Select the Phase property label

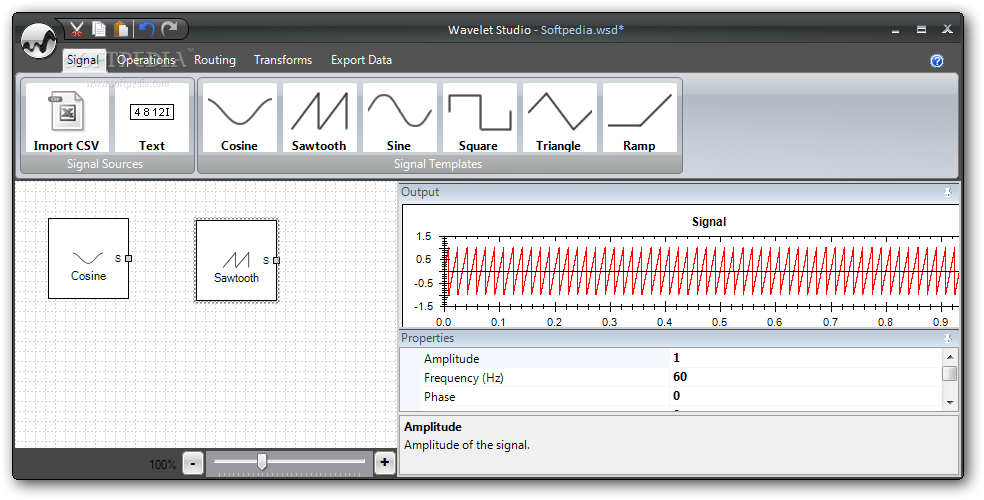tap(439, 396)
